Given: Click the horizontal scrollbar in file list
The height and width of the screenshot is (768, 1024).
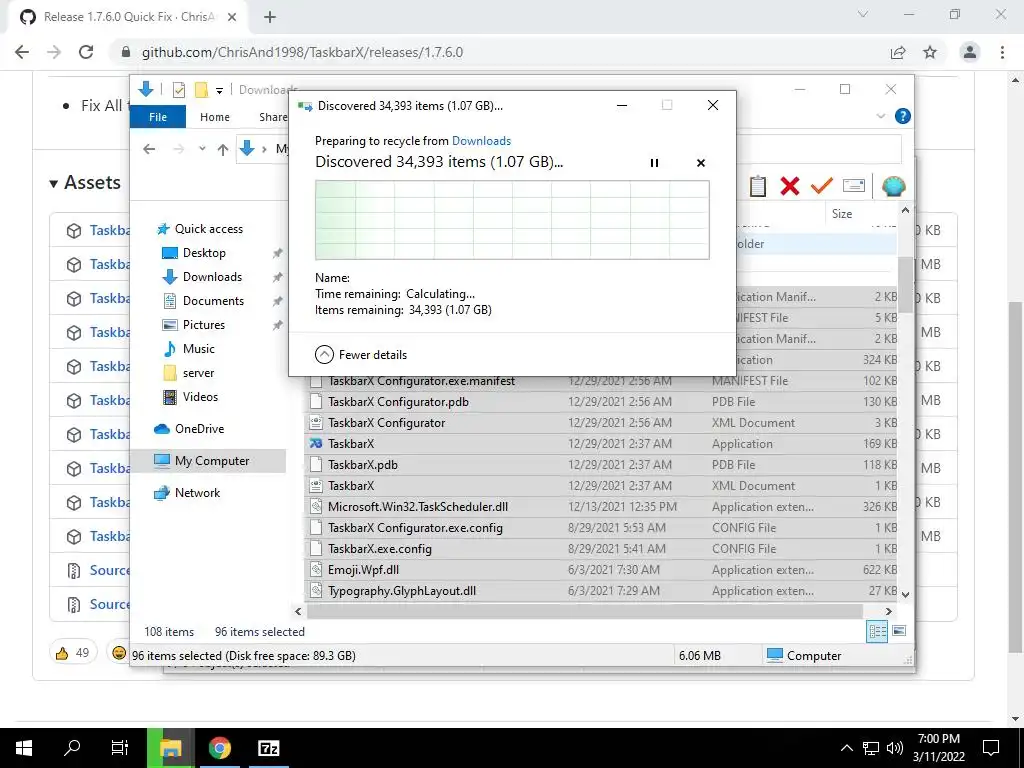Looking at the screenshot, I should tap(584, 612).
